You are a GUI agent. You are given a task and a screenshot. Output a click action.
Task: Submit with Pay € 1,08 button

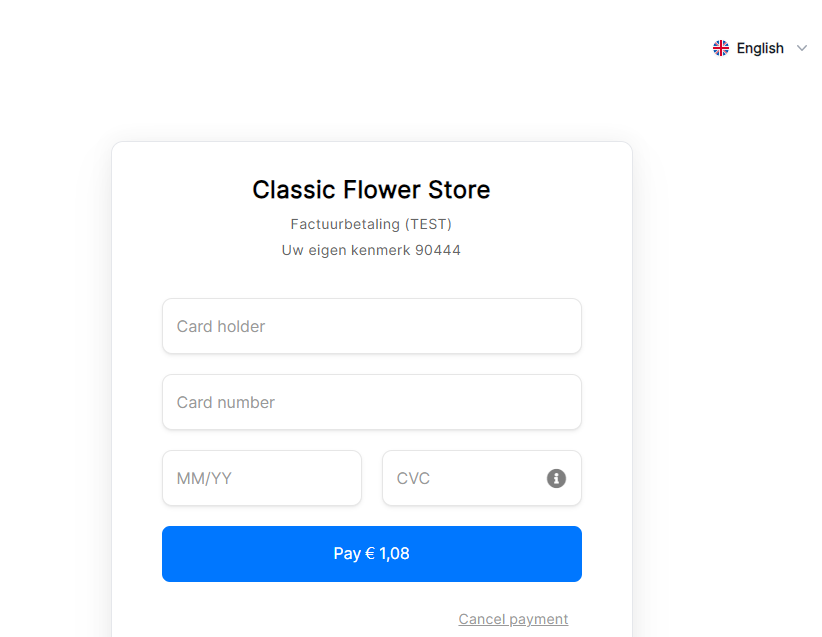coord(372,554)
